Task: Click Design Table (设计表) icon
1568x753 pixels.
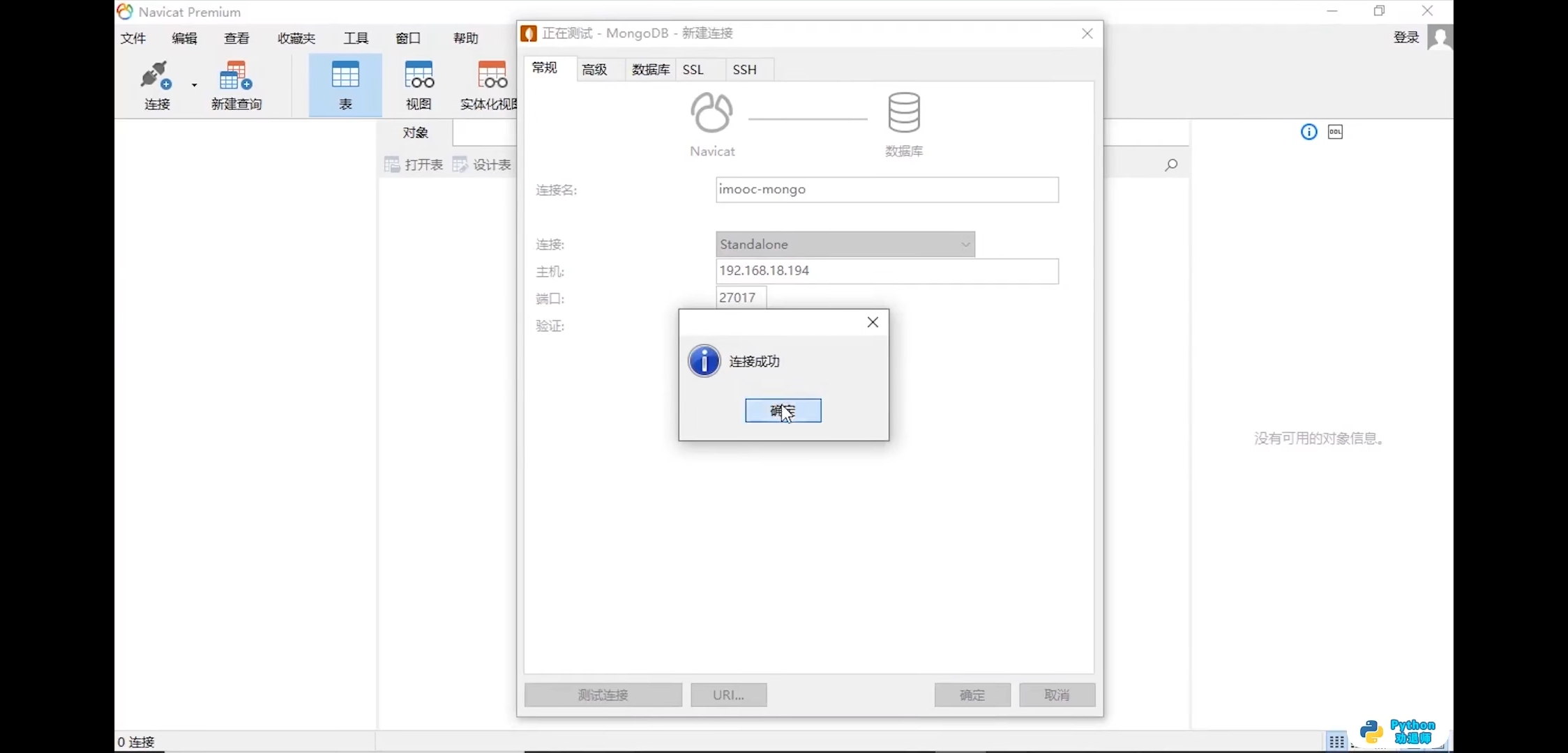Action: coord(482,165)
